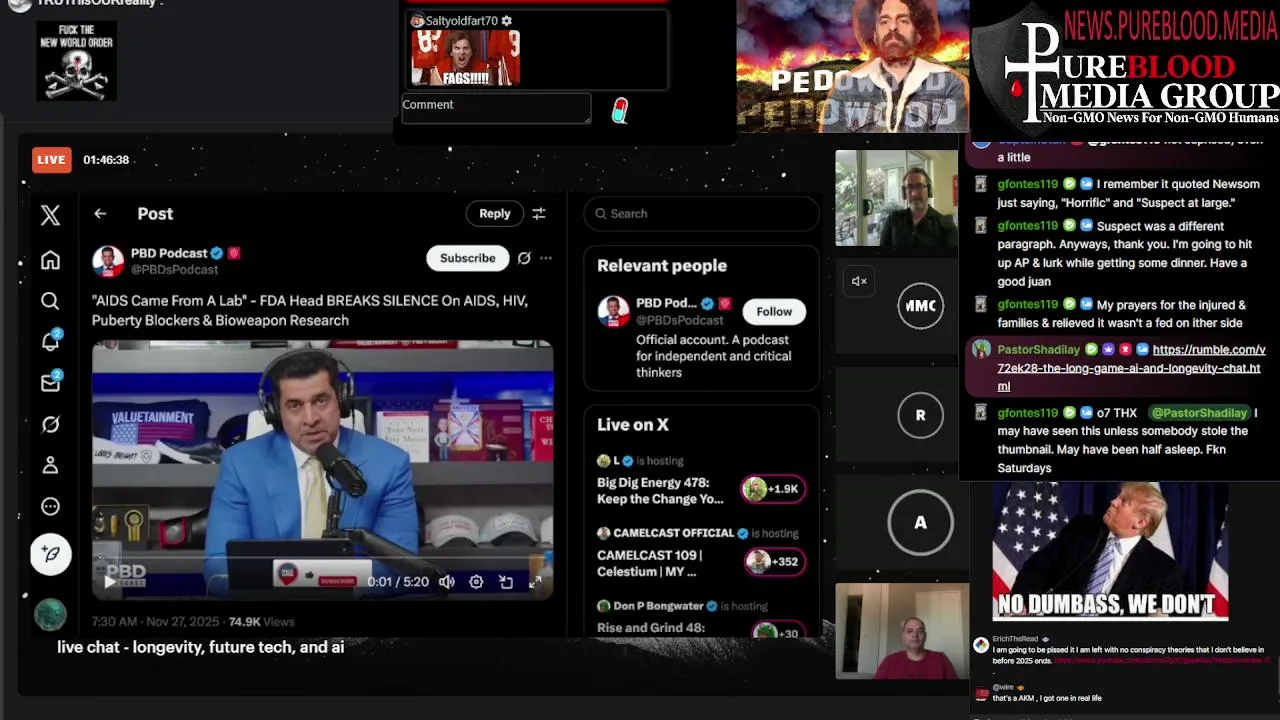Open Grok icon in X sidebar
Viewport: 1280px width, 720px height.
click(50, 424)
